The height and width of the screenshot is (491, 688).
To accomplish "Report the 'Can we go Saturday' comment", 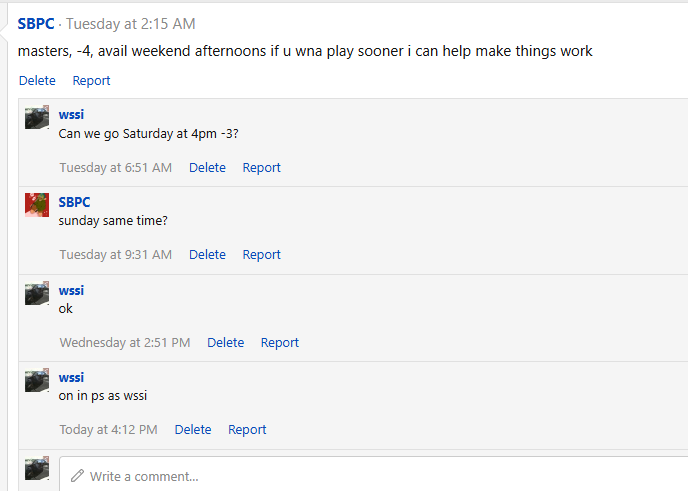I will tap(261, 167).
